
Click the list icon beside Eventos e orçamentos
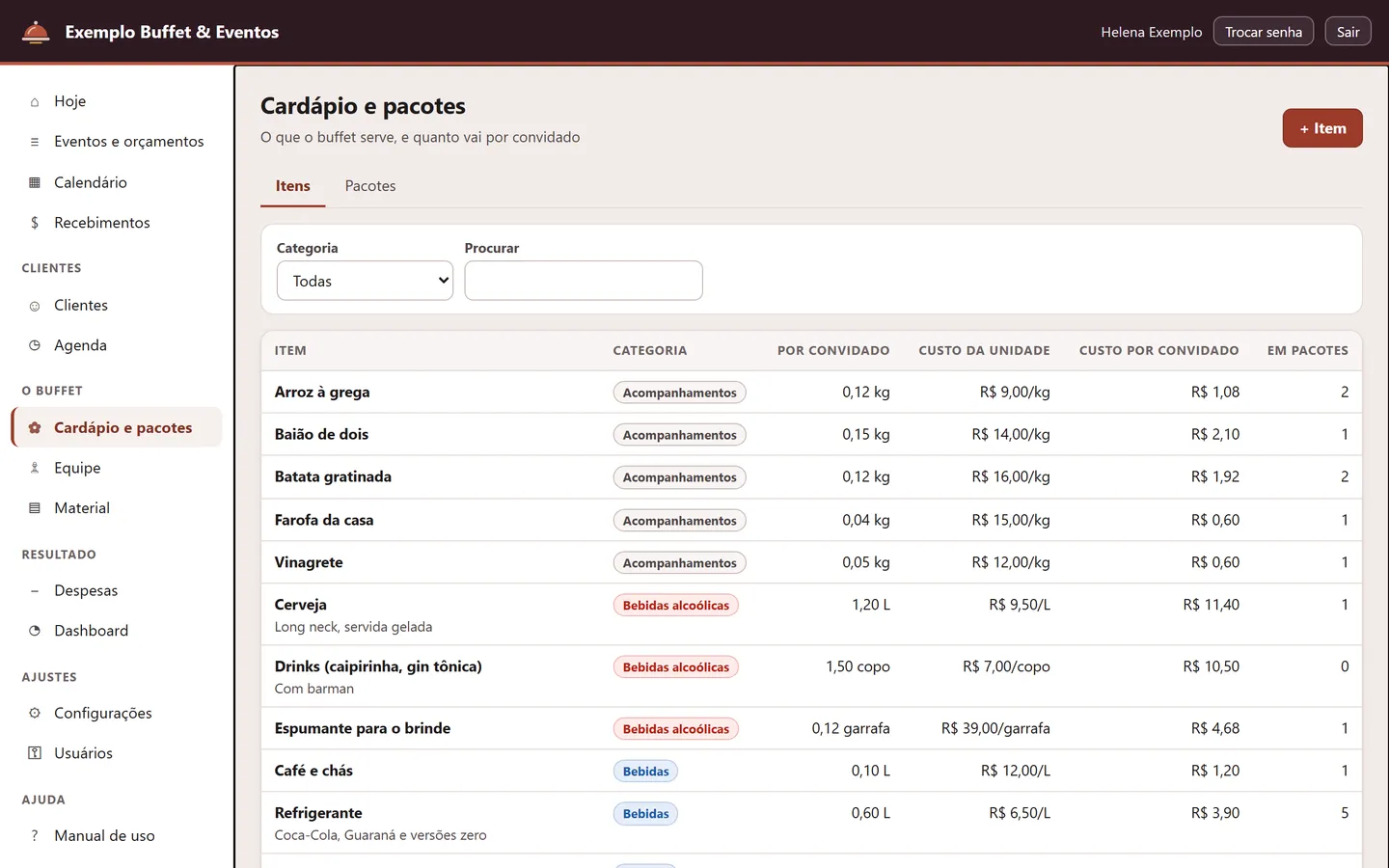point(35,142)
